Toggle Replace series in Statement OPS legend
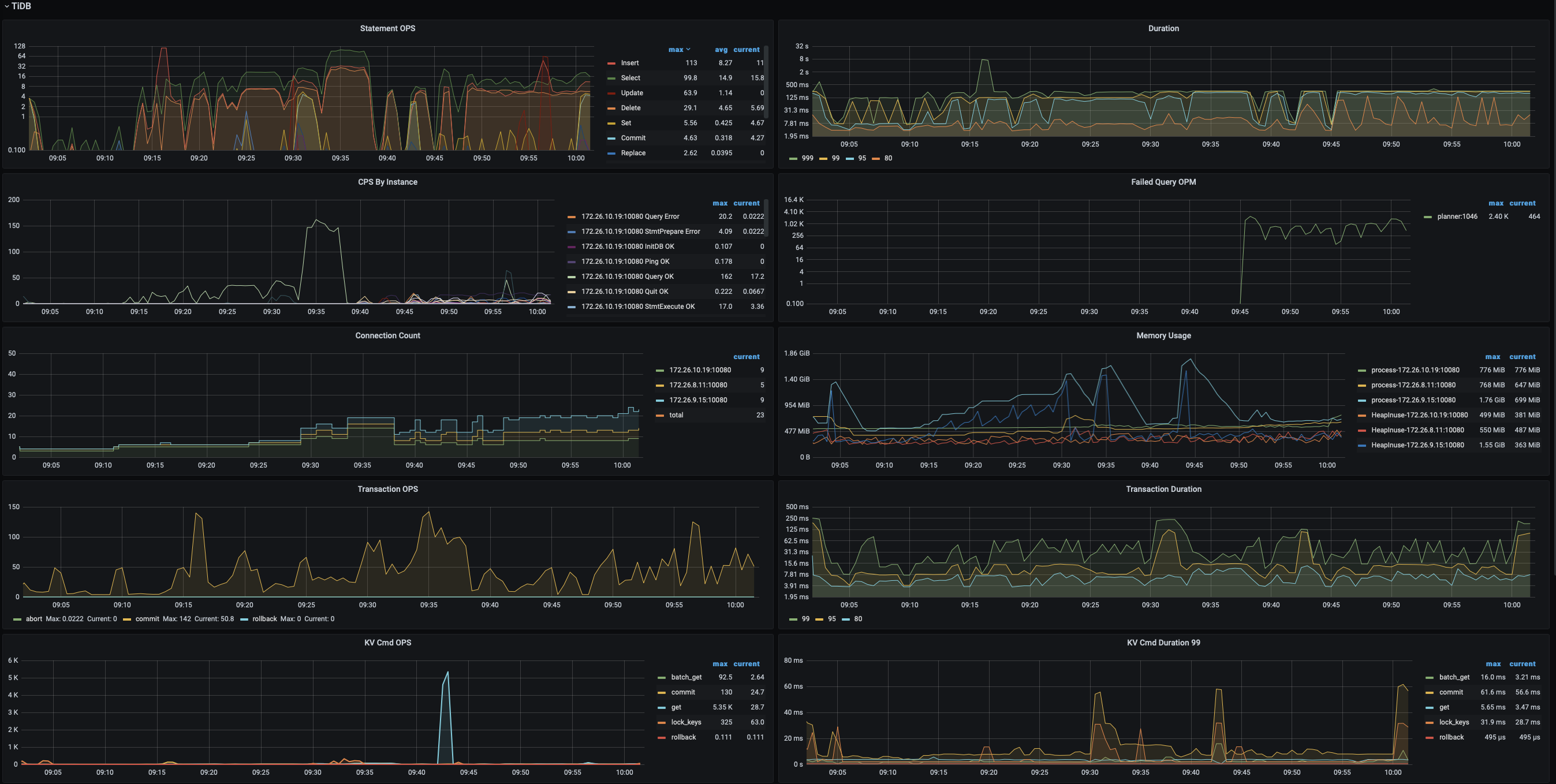 click(x=632, y=153)
